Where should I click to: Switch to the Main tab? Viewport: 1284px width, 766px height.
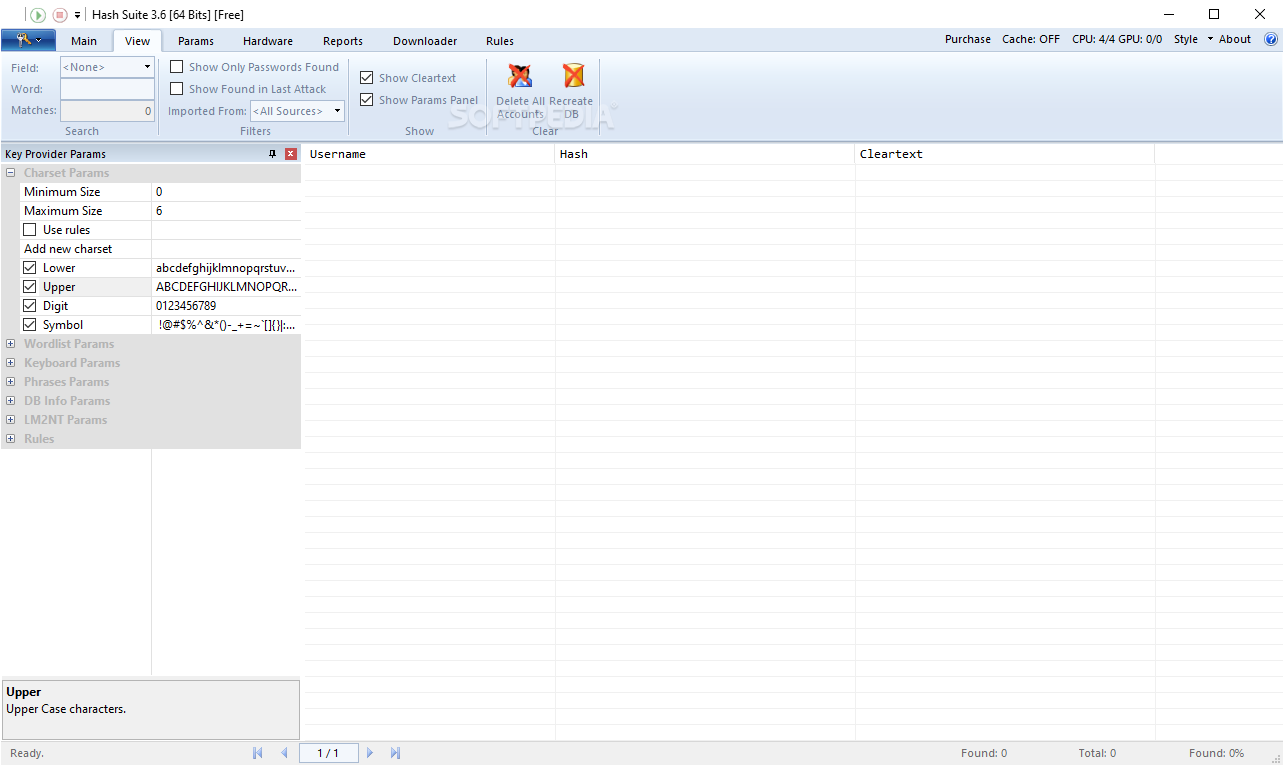pos(84,41)
